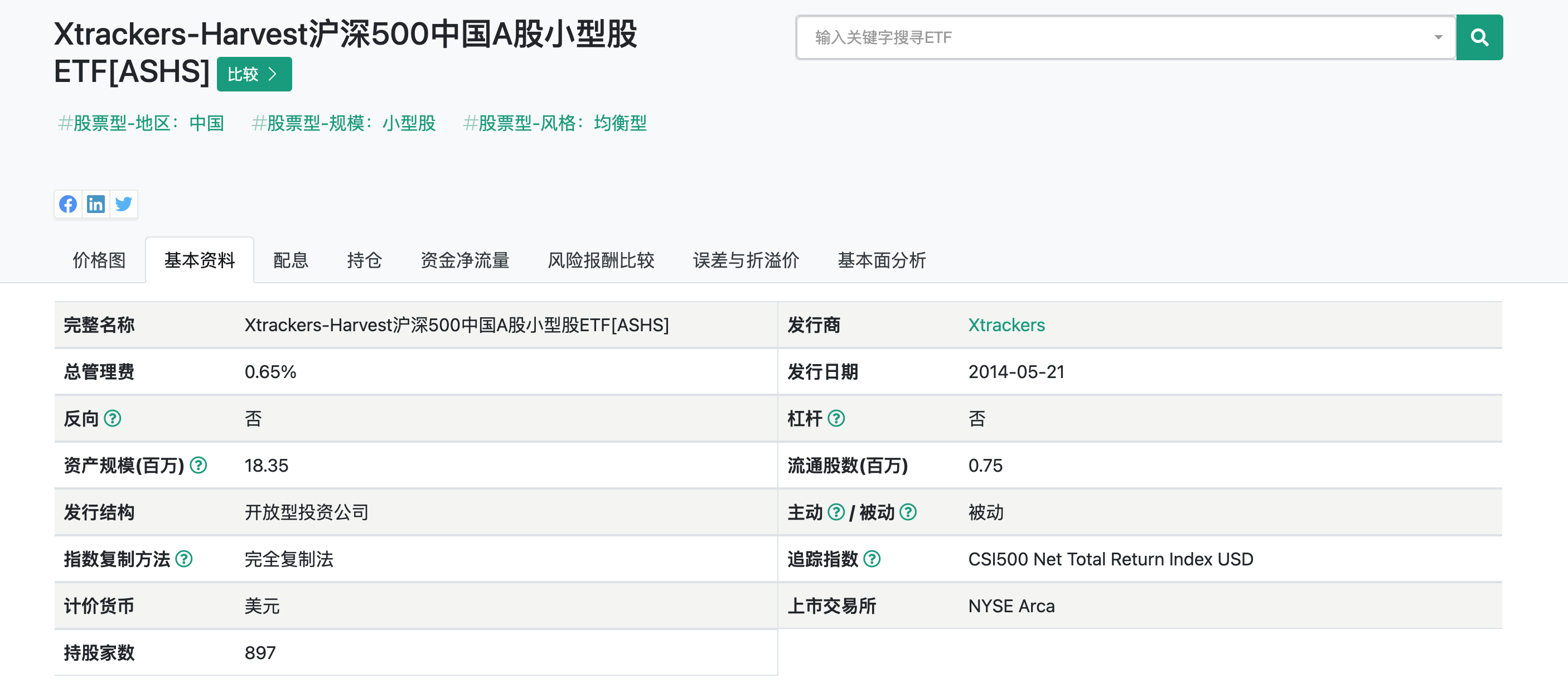Share the page via the Facebook icon
The image size is (1568, 697).
[x=68, y=205]
